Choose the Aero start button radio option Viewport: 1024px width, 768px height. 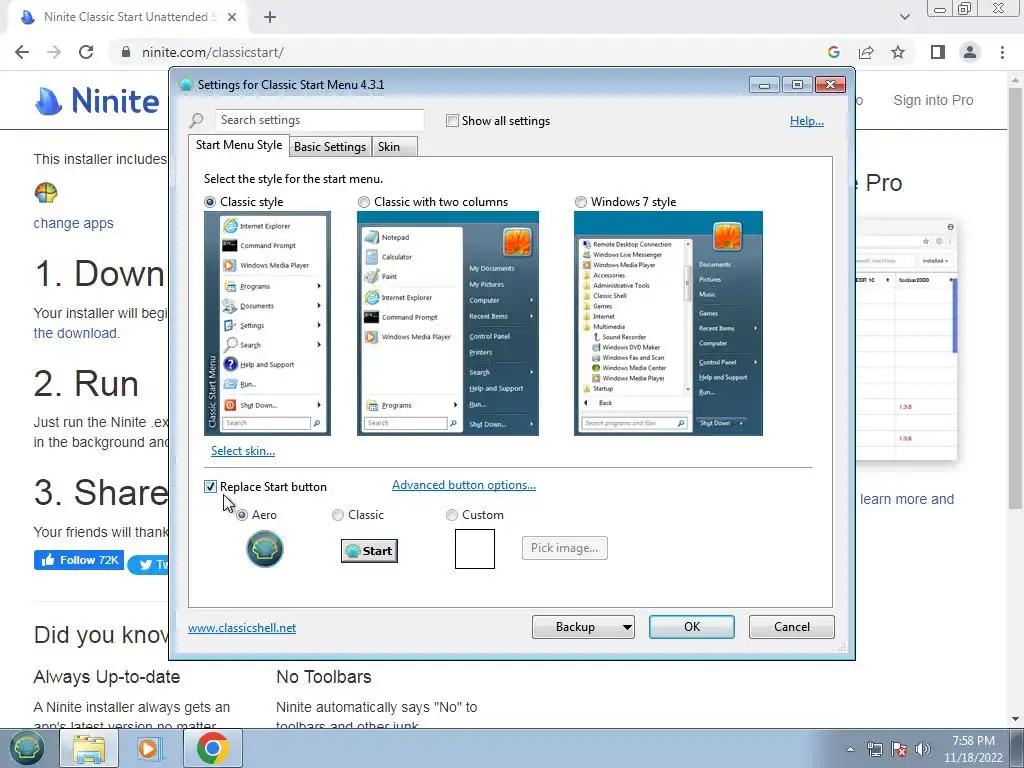[x=242, y=515]
